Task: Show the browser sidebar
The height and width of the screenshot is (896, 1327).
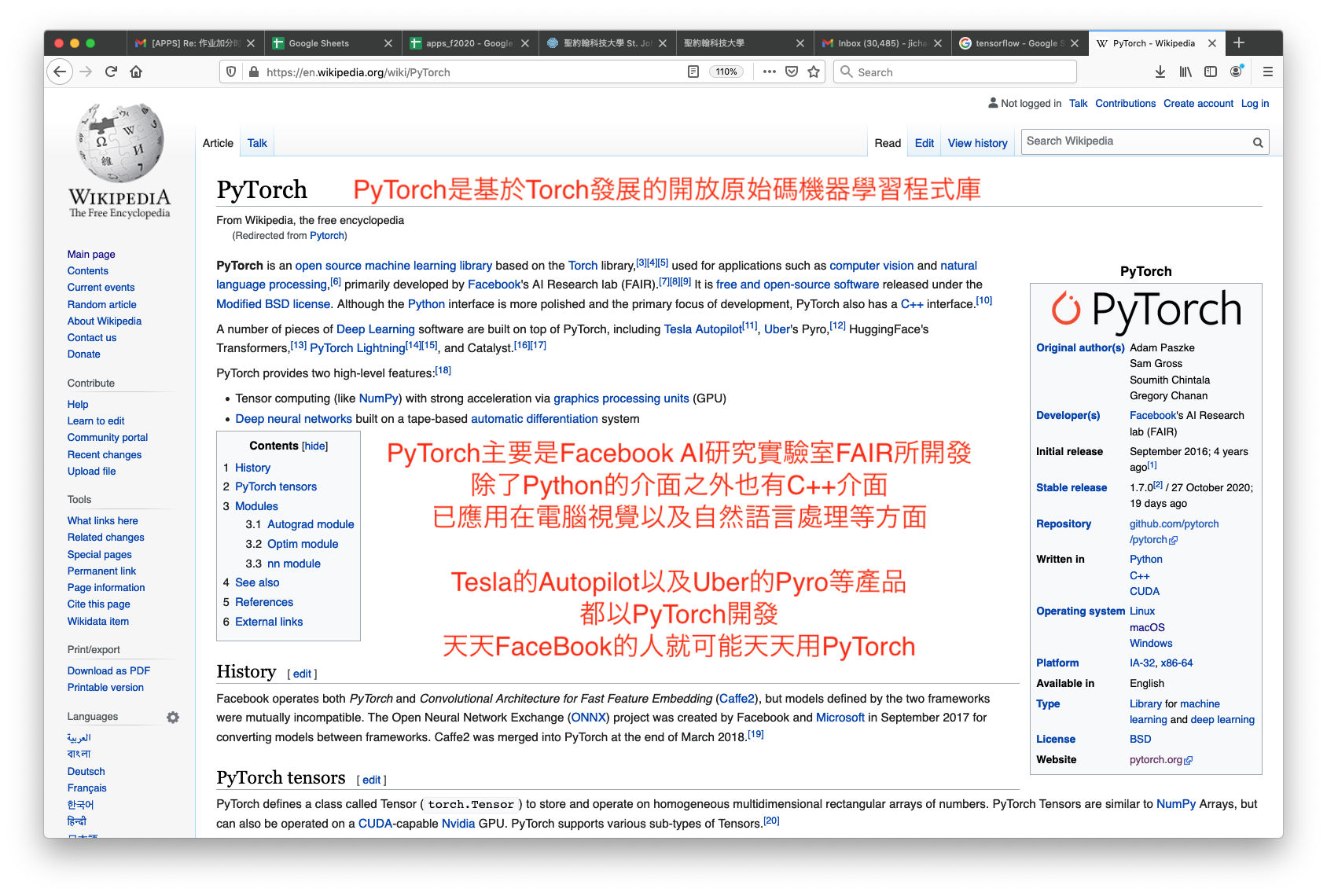Action: point(1211,72)
